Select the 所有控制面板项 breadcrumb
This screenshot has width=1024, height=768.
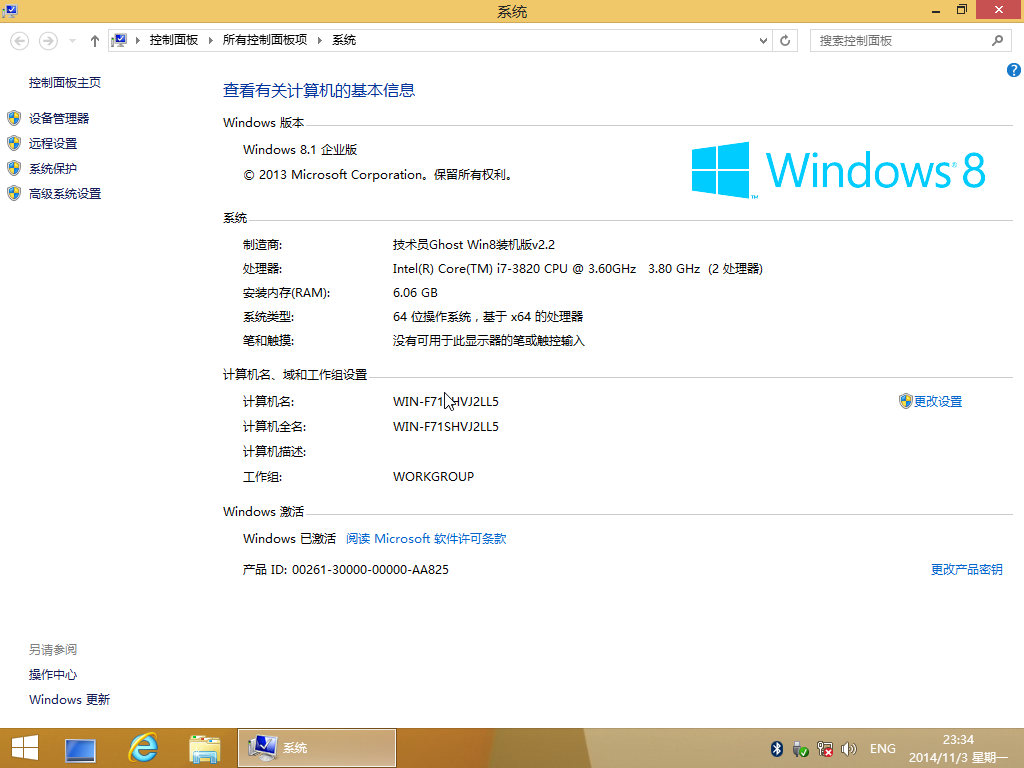(264, 40)
